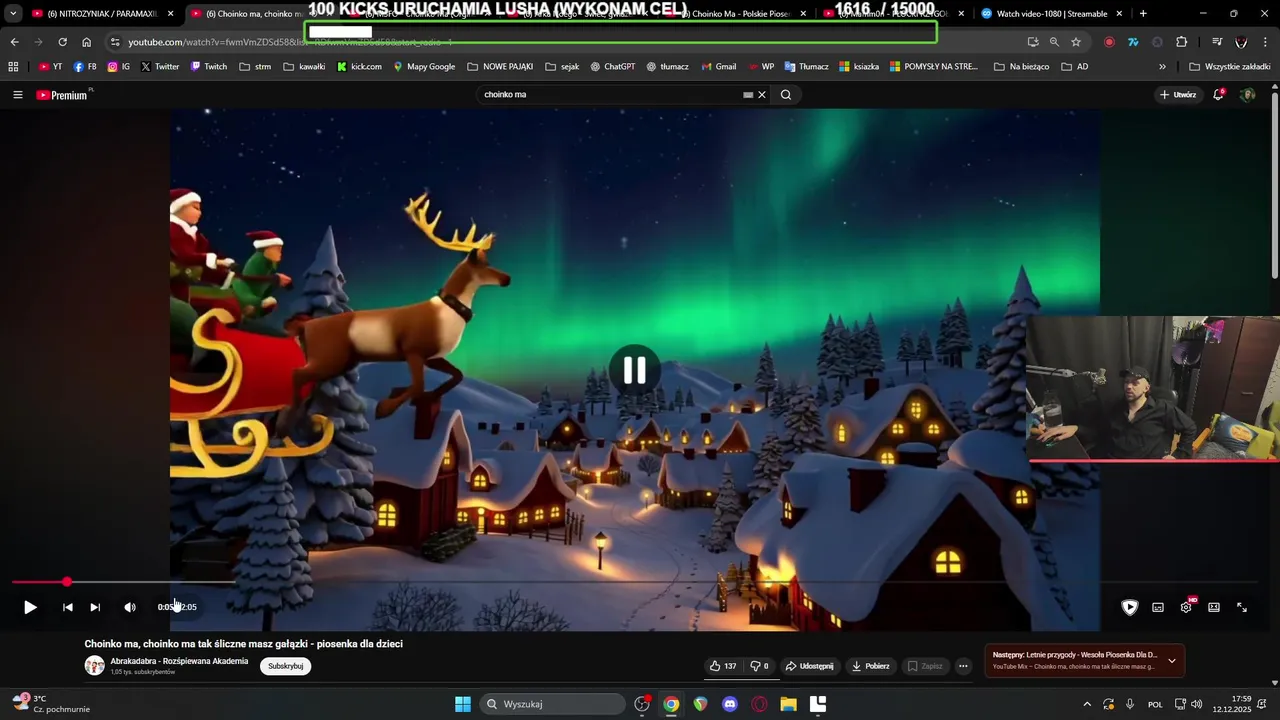Open File Explorer from the taskbar
The image size is (1280, 720).
(x=788, y=704)
